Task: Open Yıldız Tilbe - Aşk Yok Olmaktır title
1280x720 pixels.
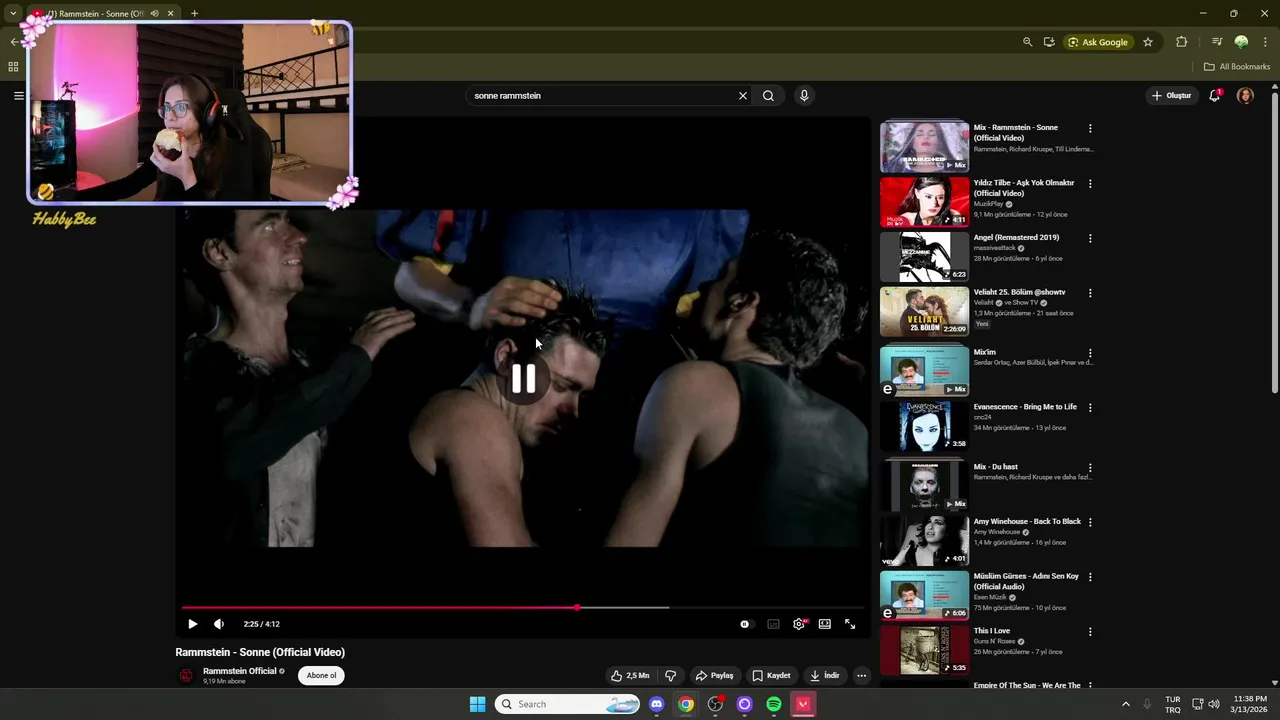Action: coord(1024,188)
